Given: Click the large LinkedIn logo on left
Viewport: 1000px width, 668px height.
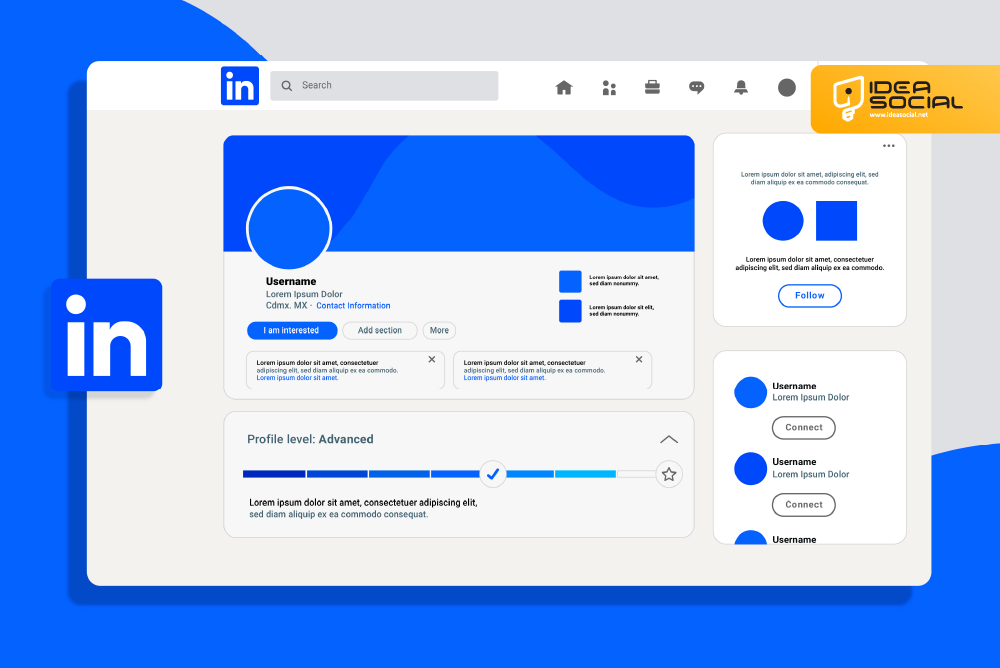Looking at the screenshot, I should click(107, 335).
